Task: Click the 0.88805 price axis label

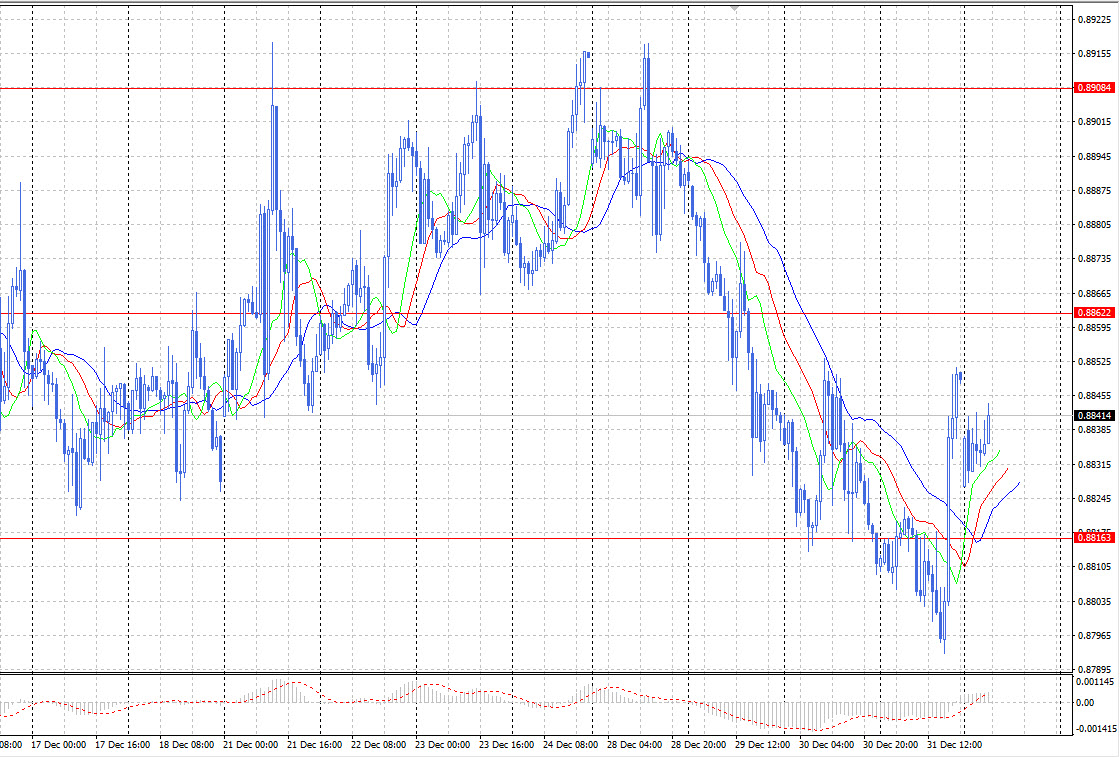Action: [x=1094, y=225]
